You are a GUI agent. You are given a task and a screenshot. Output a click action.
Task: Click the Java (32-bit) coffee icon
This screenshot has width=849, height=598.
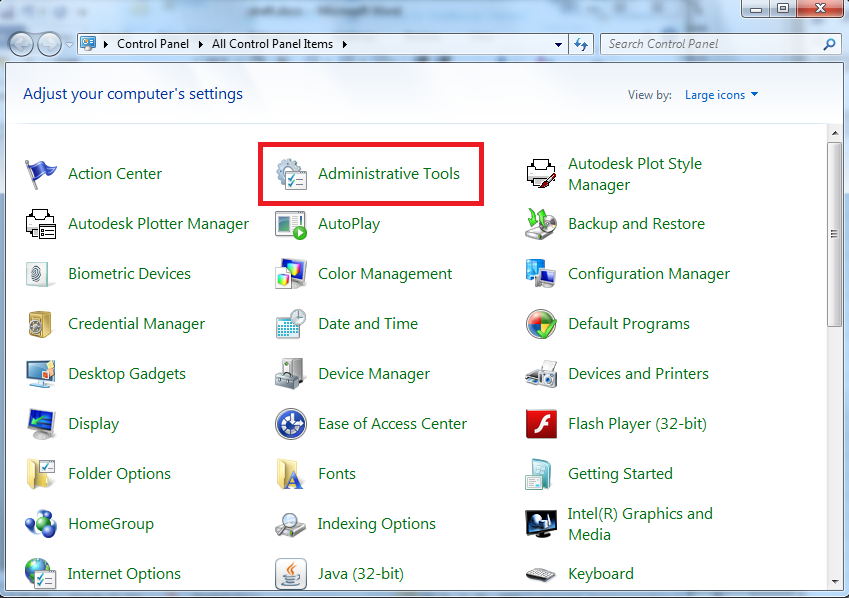[x=291, y=574]
